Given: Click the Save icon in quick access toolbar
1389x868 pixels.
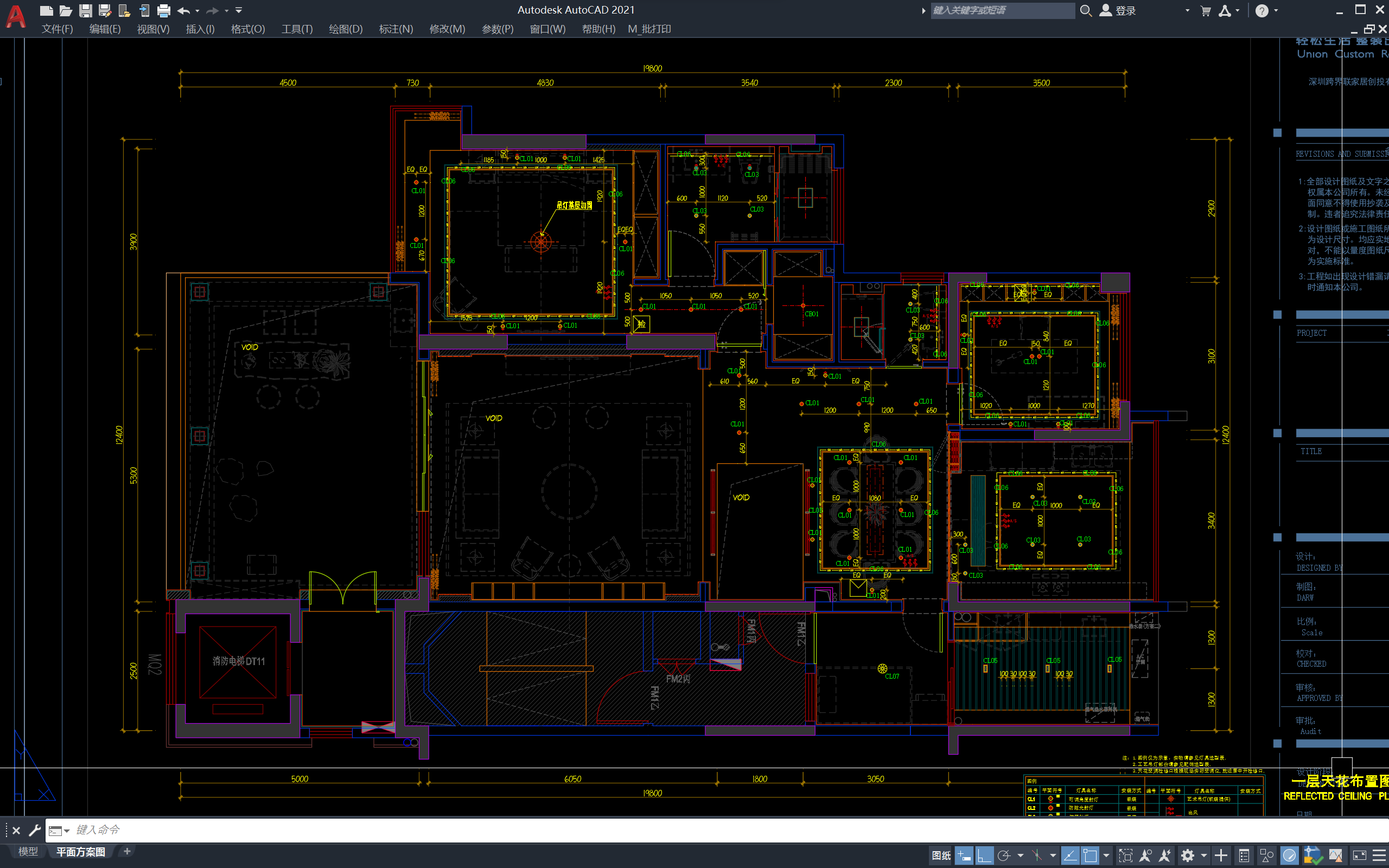Looking at the screenshot, I should (85, 10).
